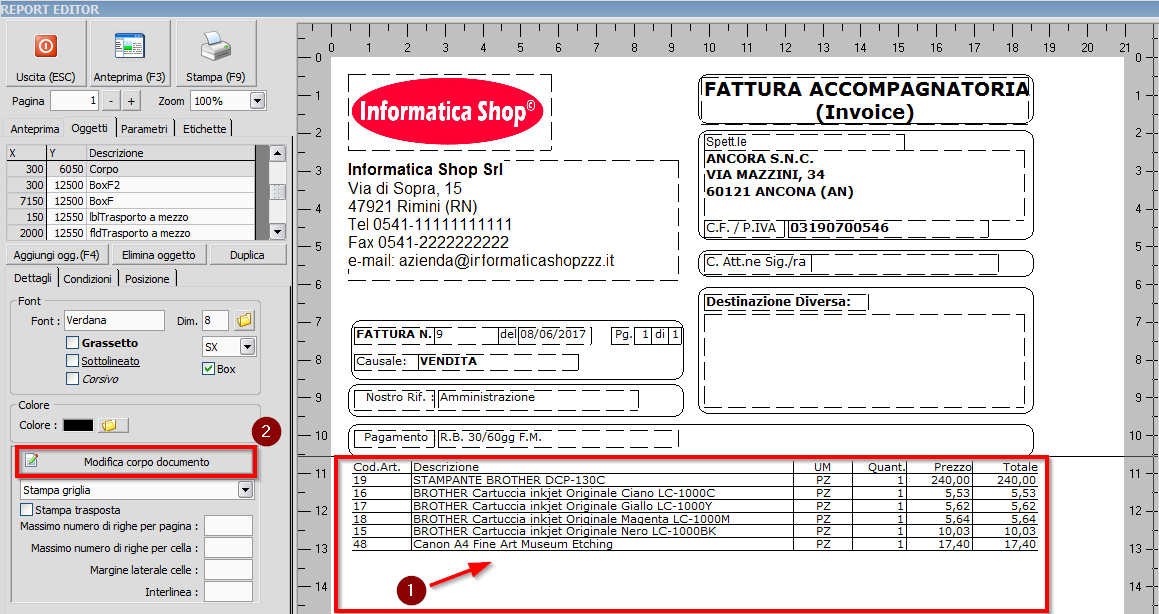Open the Anteprima (F3) preview
Screen dimensions: 1159x614
point(129,54)
